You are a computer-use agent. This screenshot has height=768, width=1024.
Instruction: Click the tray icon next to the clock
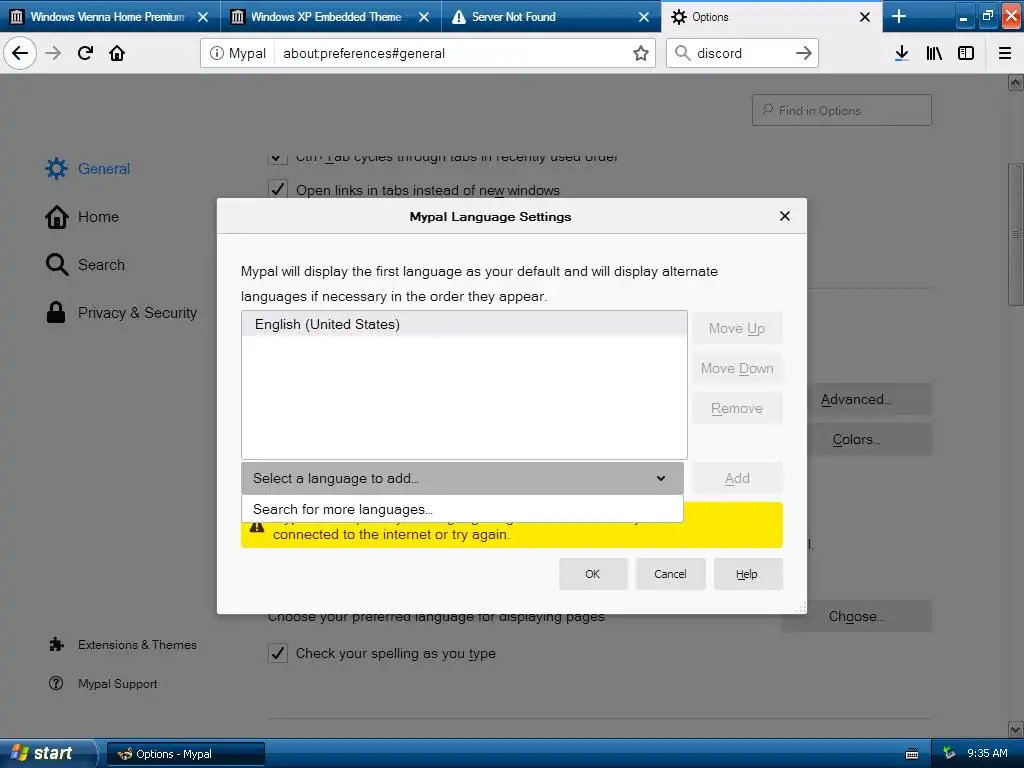[949, 754]
